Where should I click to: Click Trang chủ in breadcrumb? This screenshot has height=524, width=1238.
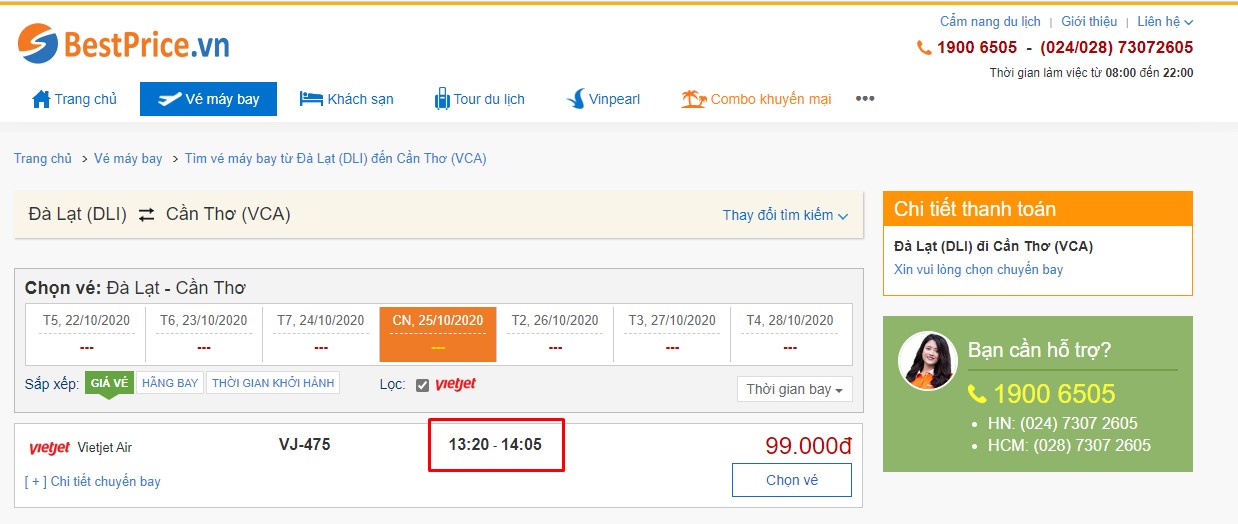tap(43, 159)
